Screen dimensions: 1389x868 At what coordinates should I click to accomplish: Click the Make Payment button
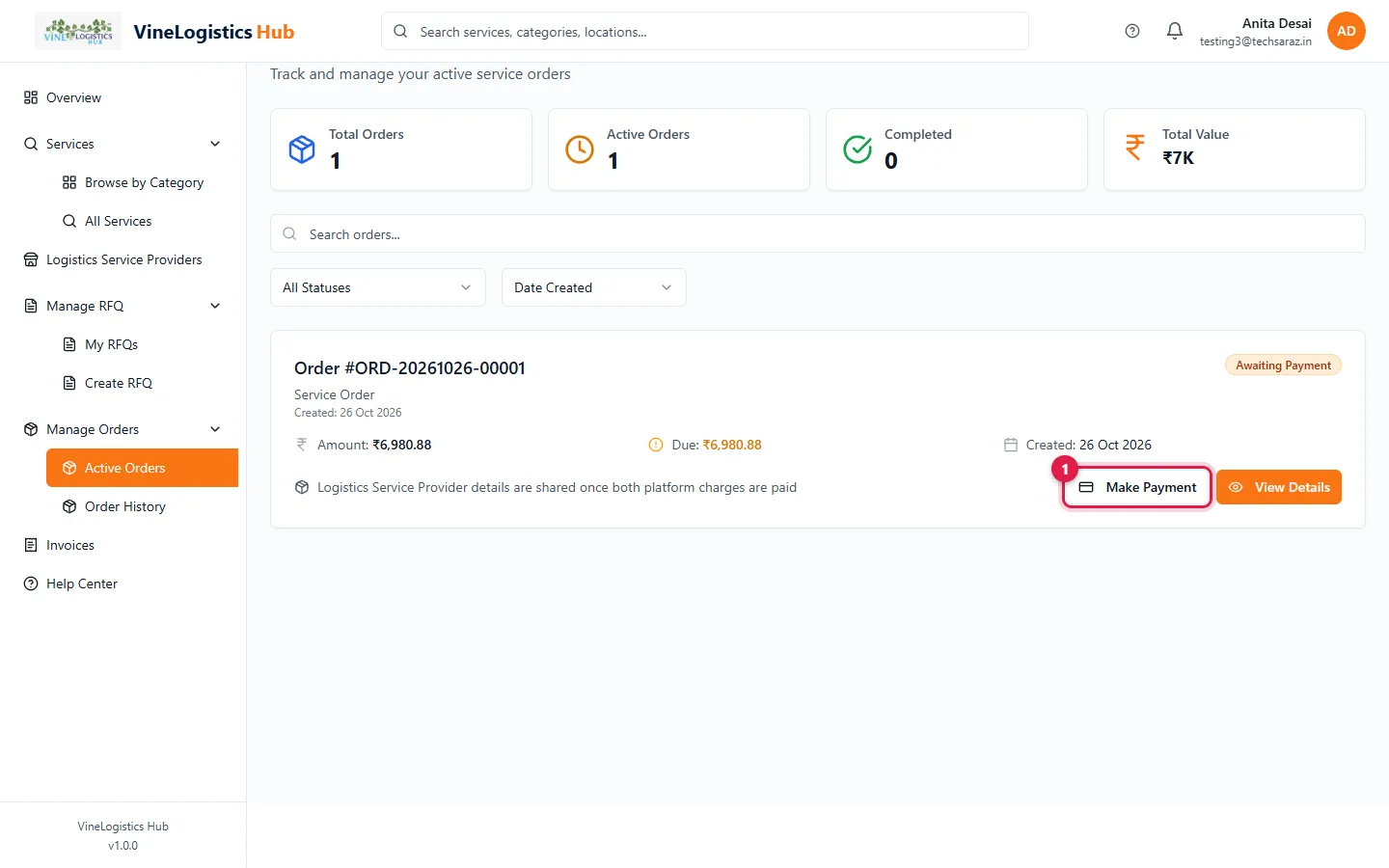click(x=1137, y=487)
